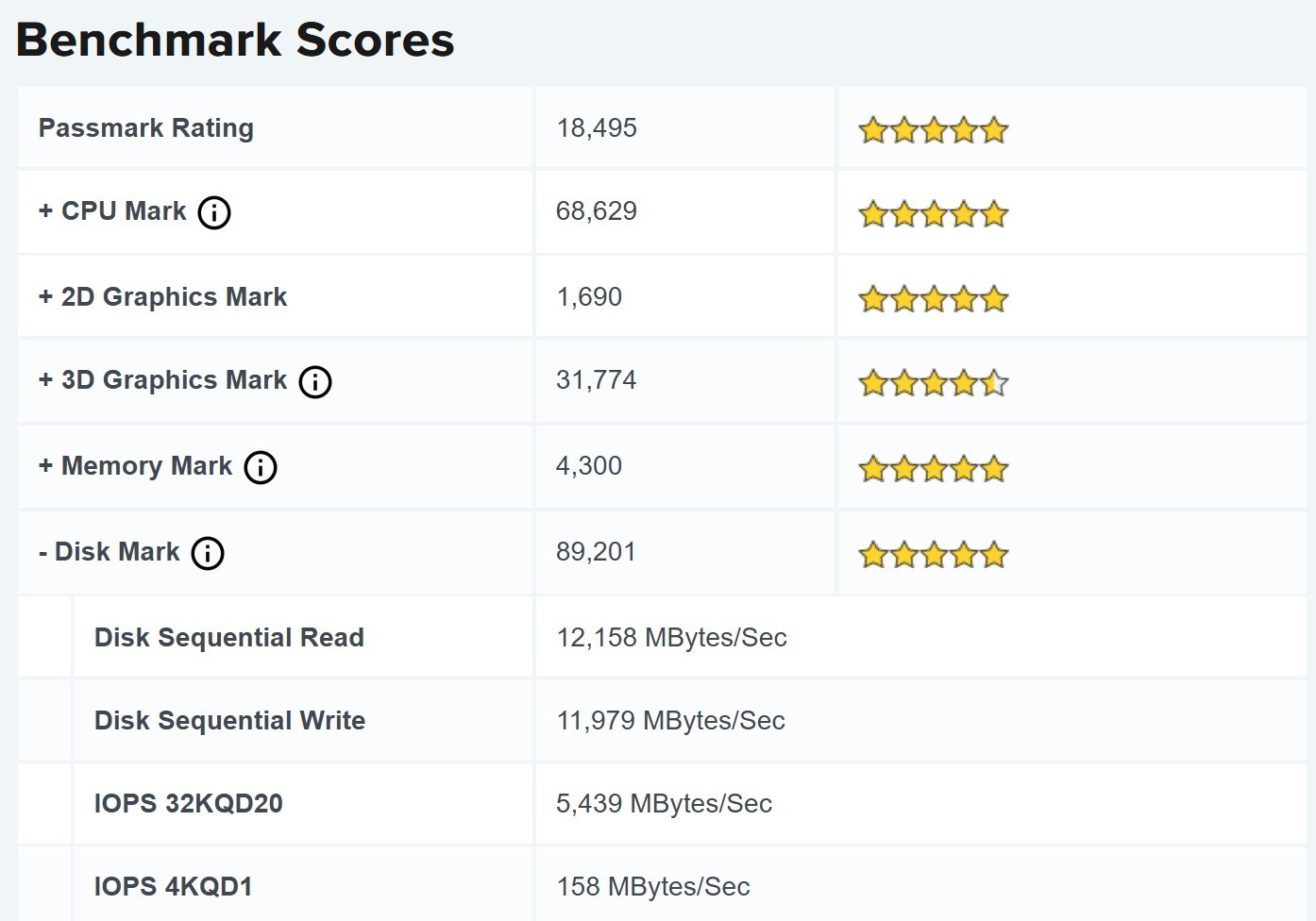
Task: Expand the CPU Mark row
Action: click(x=45, y=211)
